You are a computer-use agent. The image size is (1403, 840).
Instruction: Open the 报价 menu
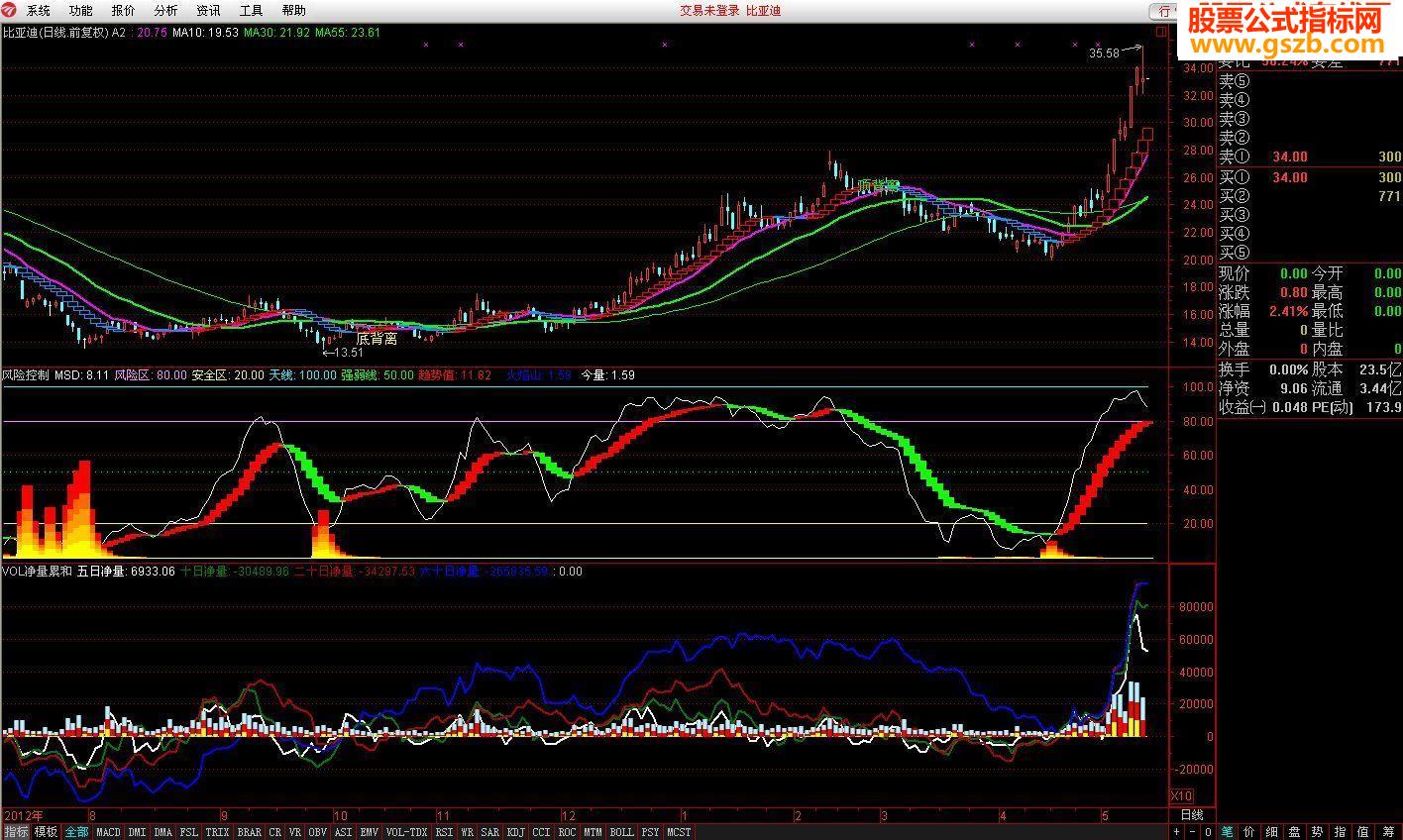124,11
